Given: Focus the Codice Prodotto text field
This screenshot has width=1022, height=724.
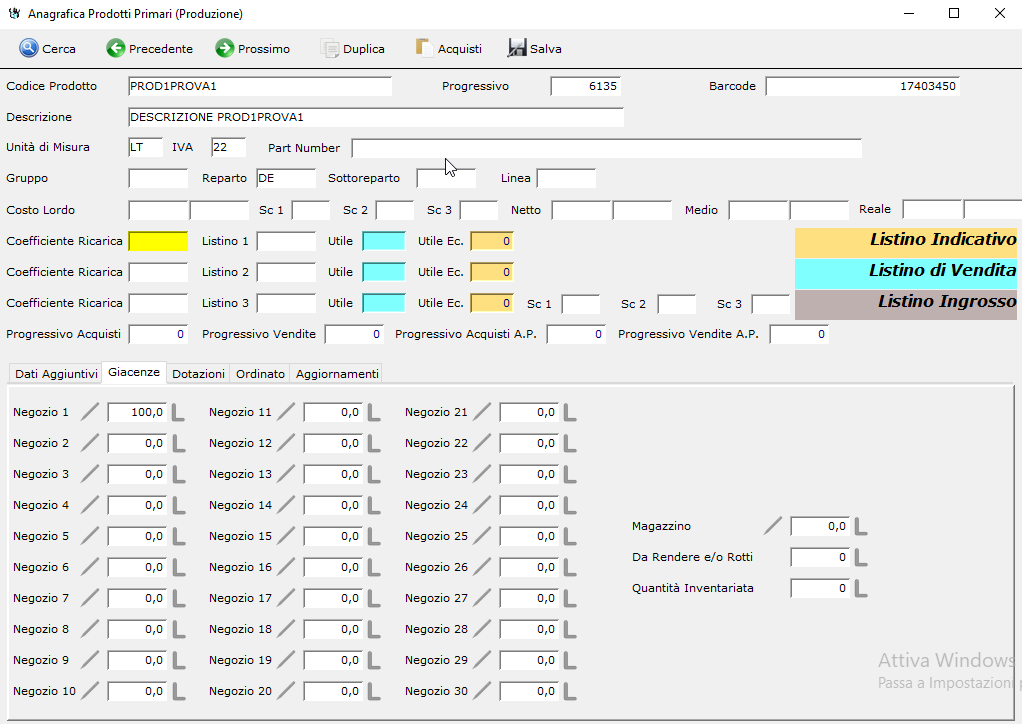Looking at the screenshot, I should pos(260,86).
